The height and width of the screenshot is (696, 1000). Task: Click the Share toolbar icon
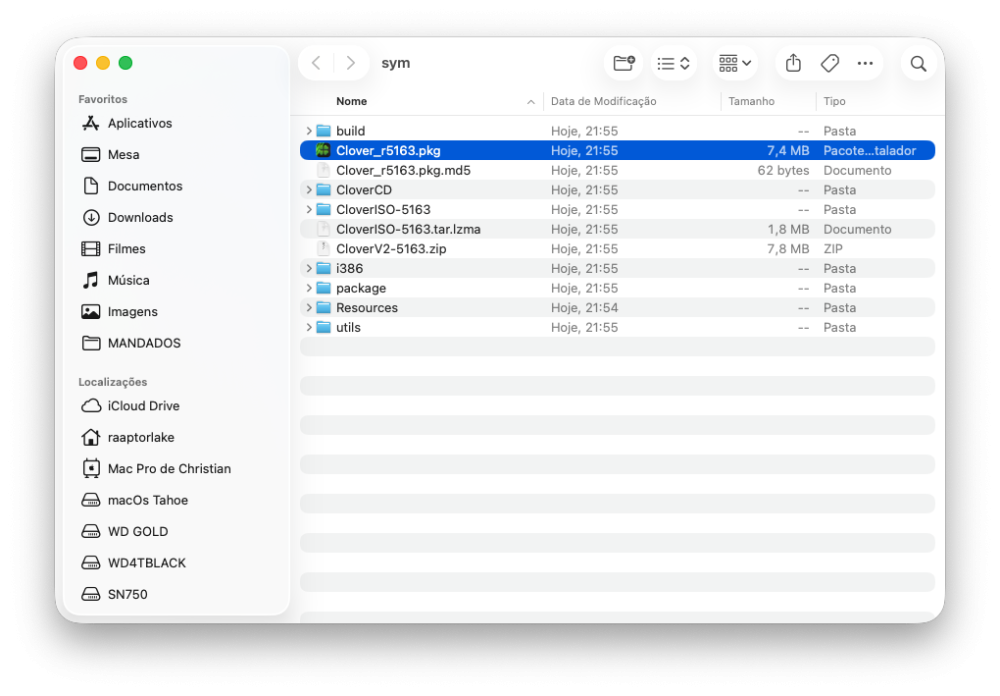coord(793,63)
